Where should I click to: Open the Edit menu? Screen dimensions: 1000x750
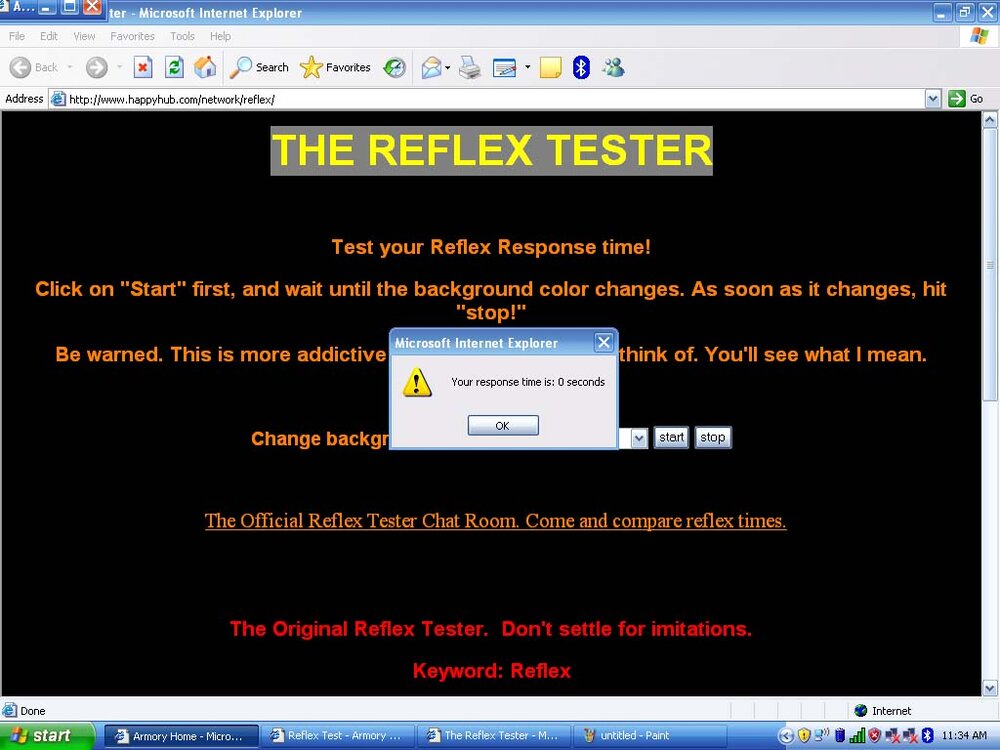tap(48, 36)
